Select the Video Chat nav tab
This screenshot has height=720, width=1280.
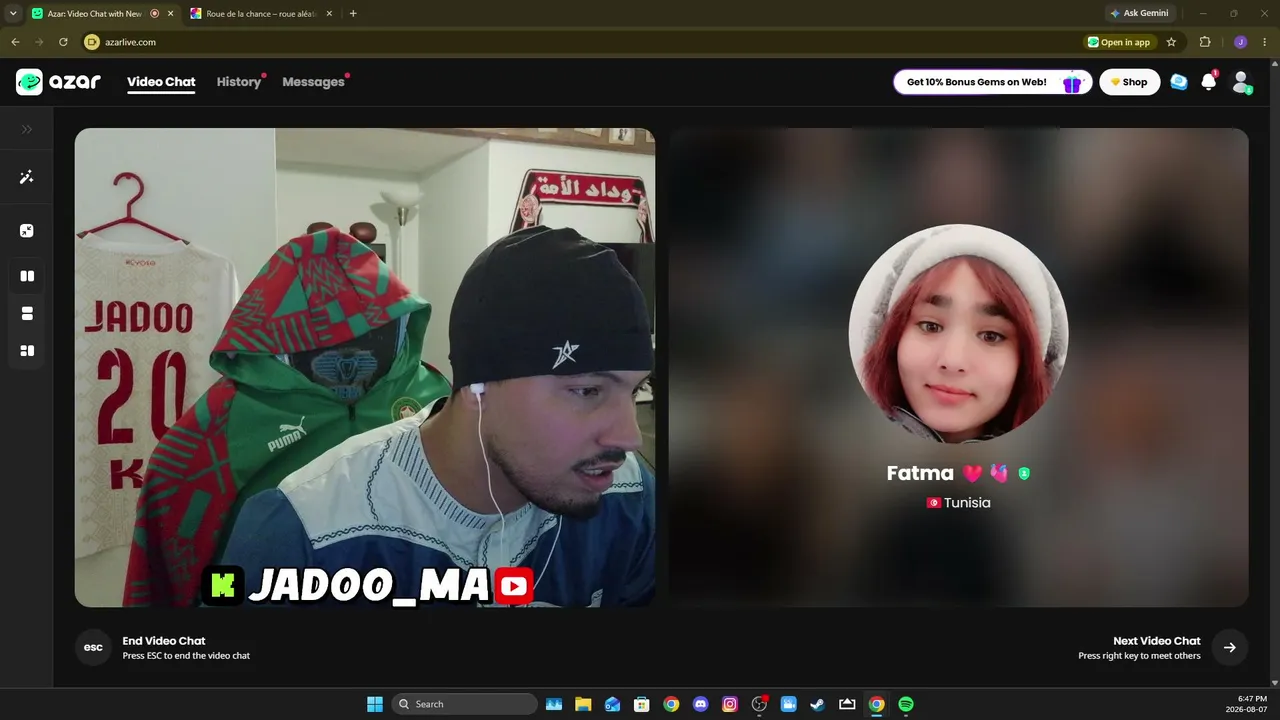point(161,82)
